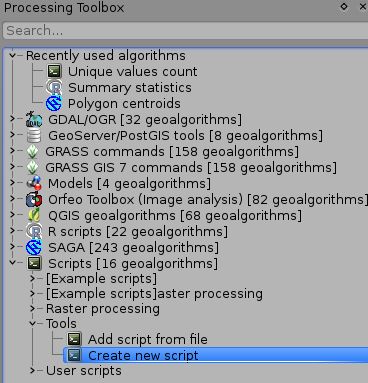This screenshot has width=368, height=383.
Task: Click the R scripts provider icon
Action: point(34,231)
